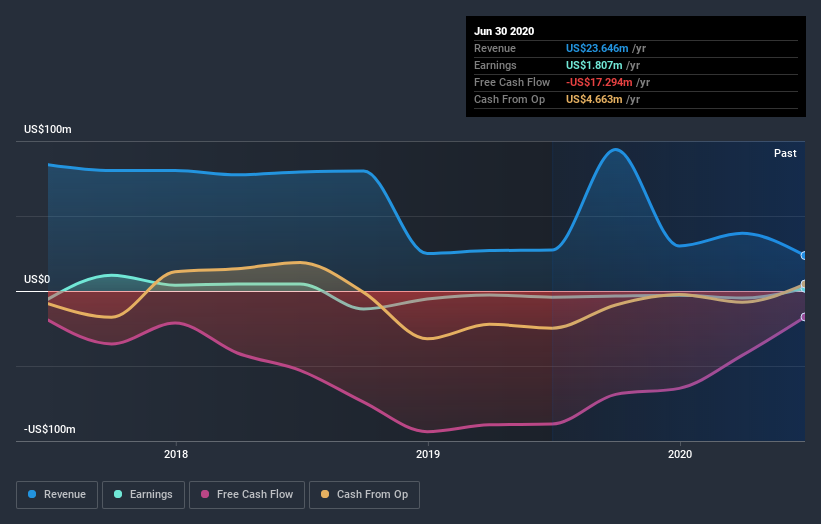The width and height of the screenshot is (821, 524).
Task: Click the Past label on chart
Action: click(x=785, y=153)
